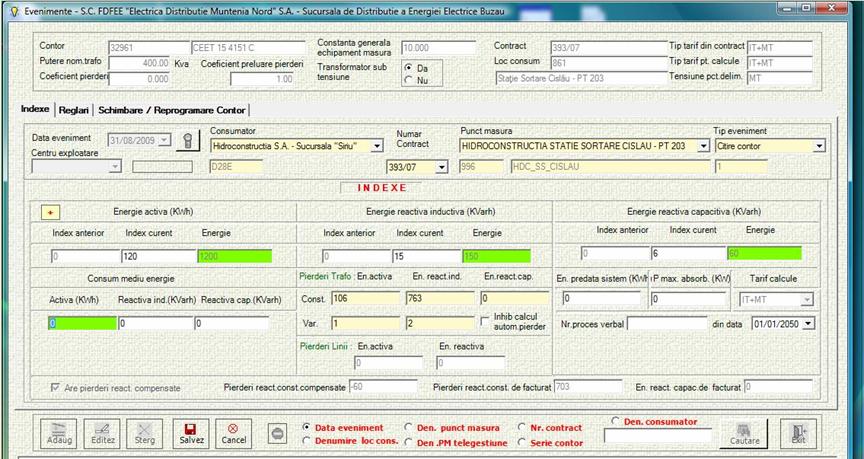Click the Exit door icon

pos(798,433)
